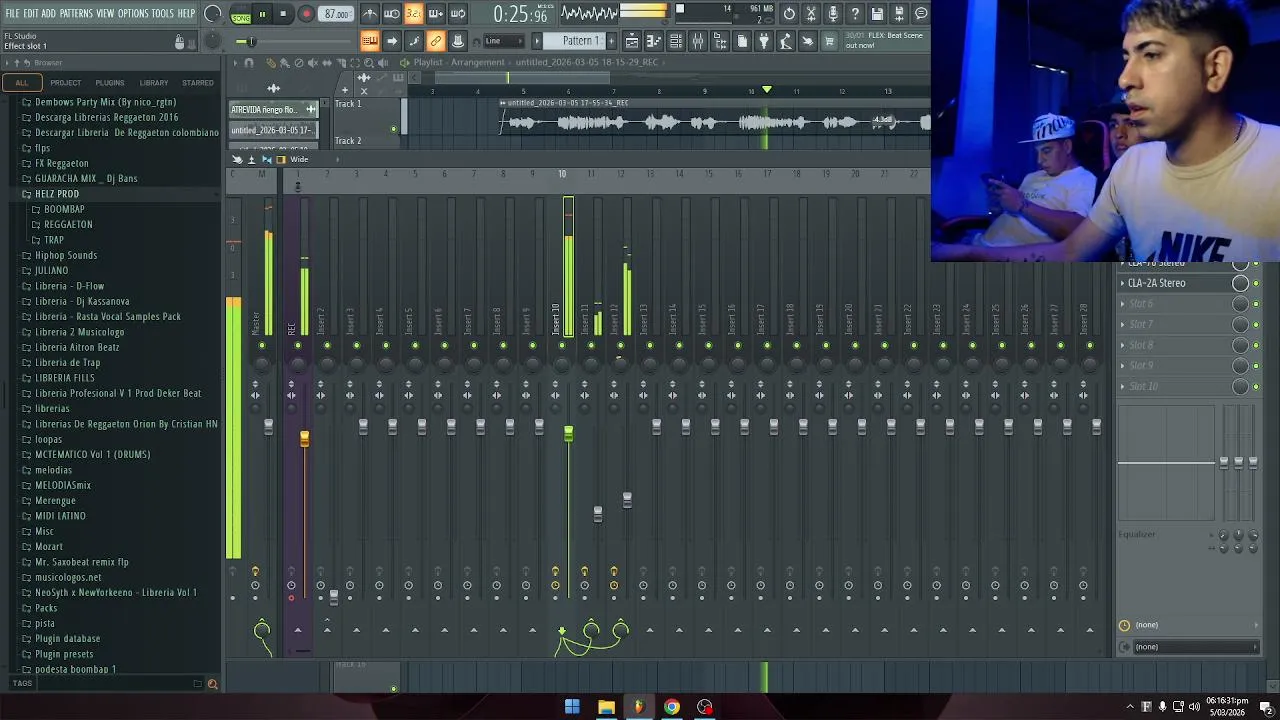1280x720 pixels.
Task: Open the Mixer window icon
Action: click(698, 41)
